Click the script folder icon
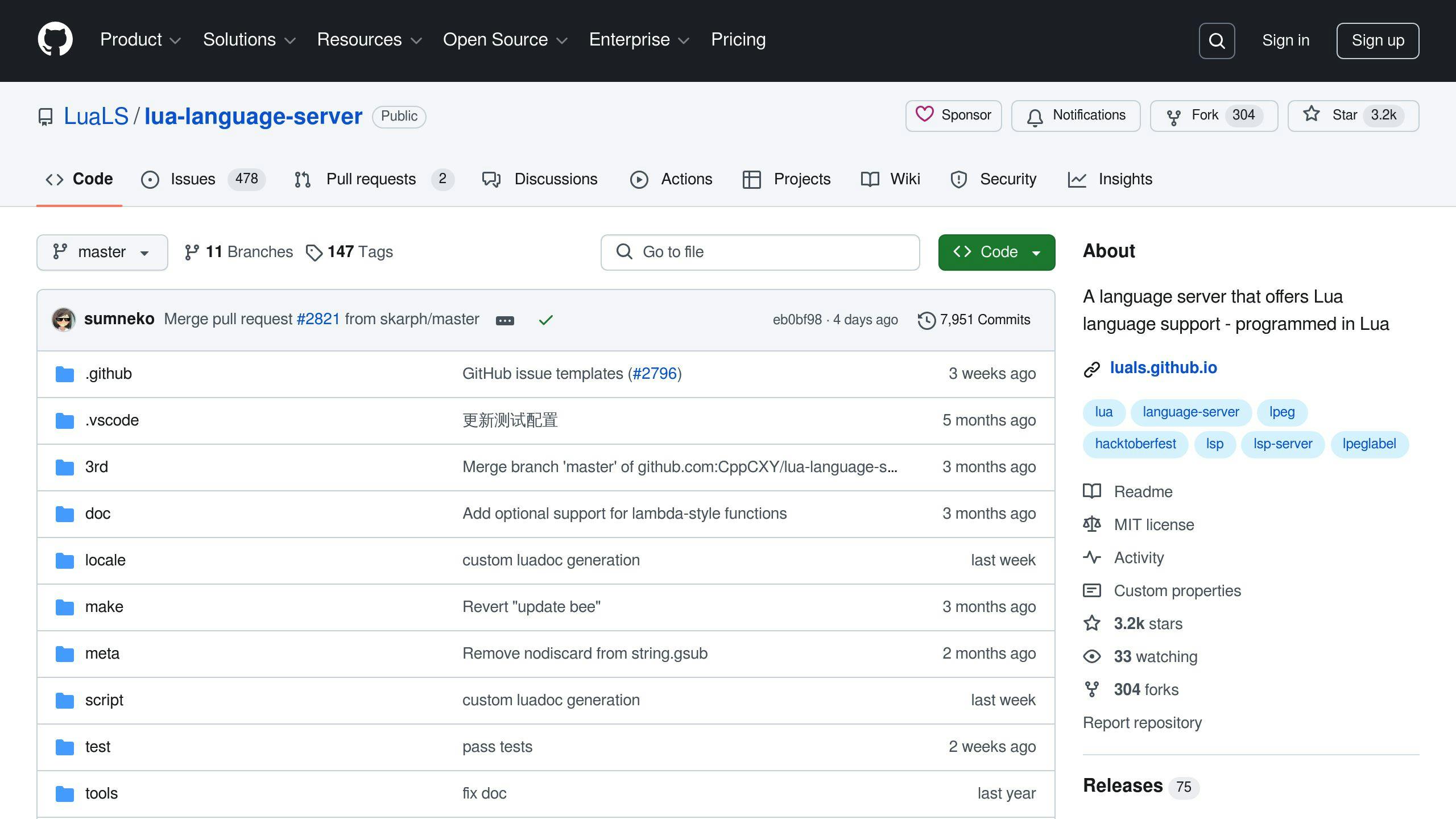This screenshot has height=819, width=1456. pyautogui.click(x=65, y=701)
